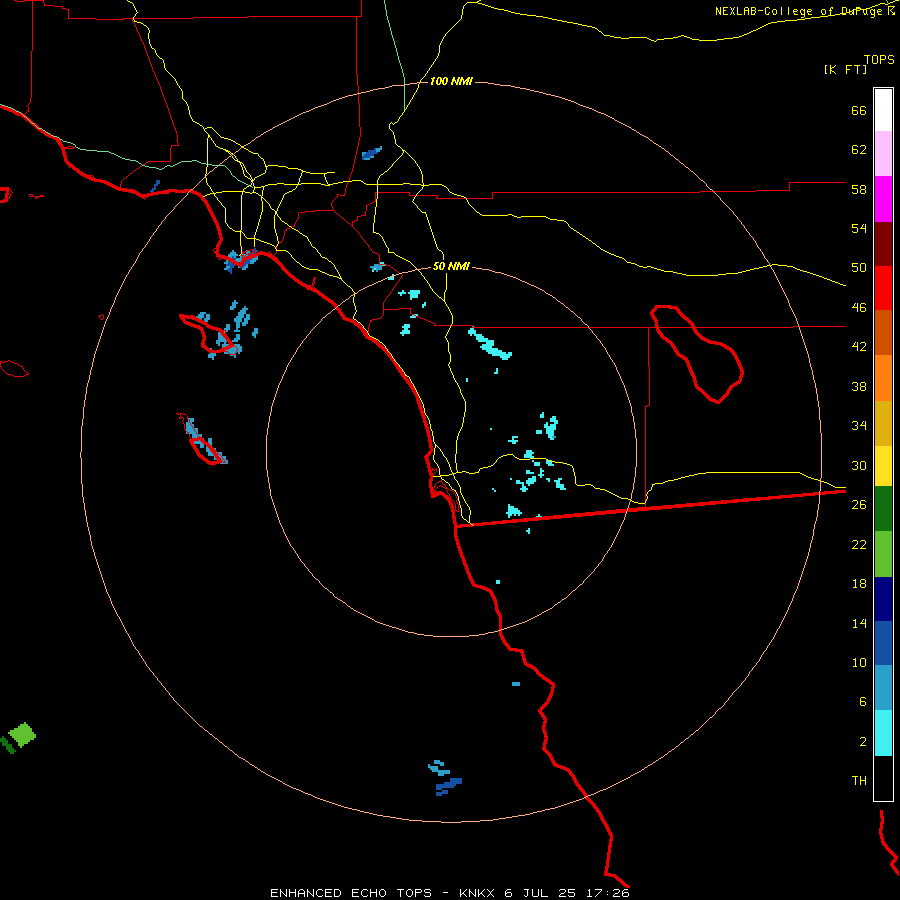Click the "18" legend value

click(x=859, y=584)
